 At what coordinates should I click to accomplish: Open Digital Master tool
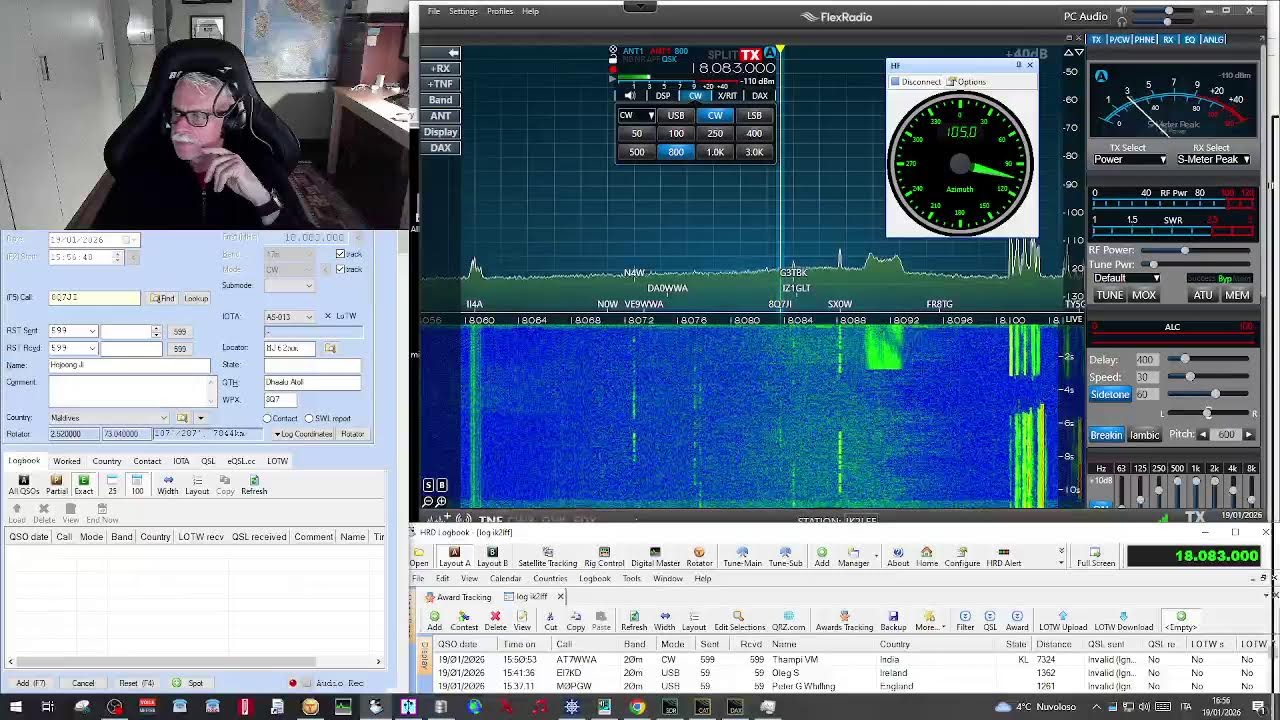coord(655,556)
